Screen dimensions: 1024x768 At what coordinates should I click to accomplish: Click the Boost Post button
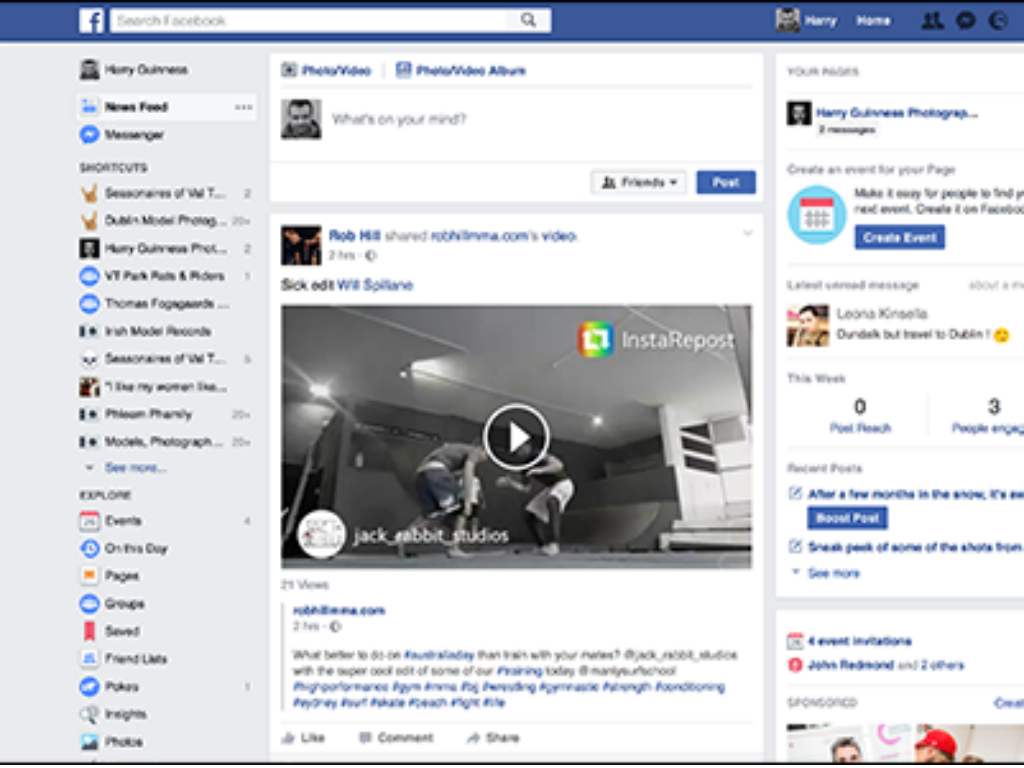(x=847, y=518)
